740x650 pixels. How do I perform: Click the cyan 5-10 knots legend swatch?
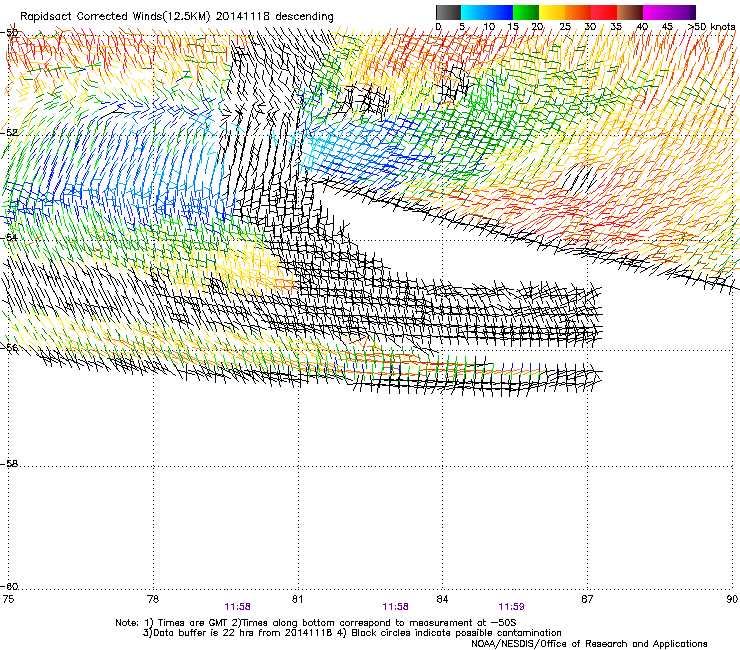tap(474, 12)
